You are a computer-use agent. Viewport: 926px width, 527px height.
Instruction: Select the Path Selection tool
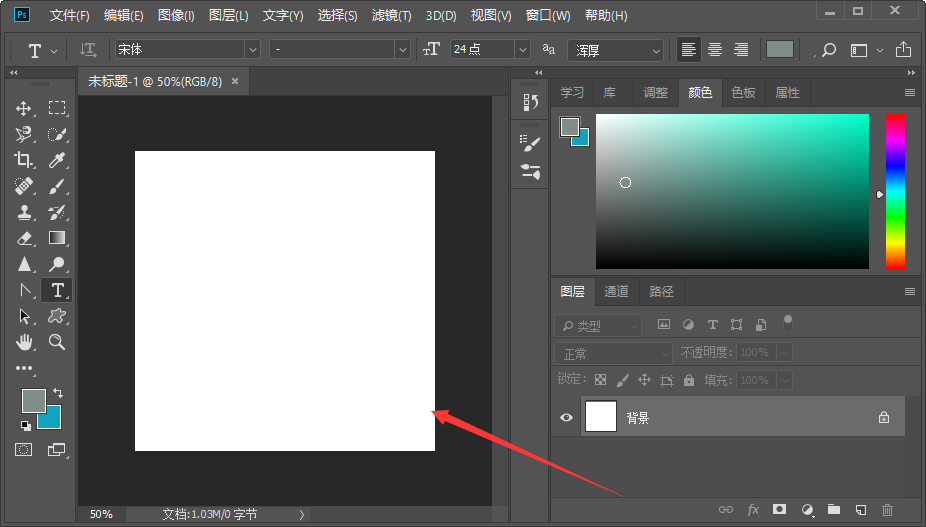(x=24, y=316)
